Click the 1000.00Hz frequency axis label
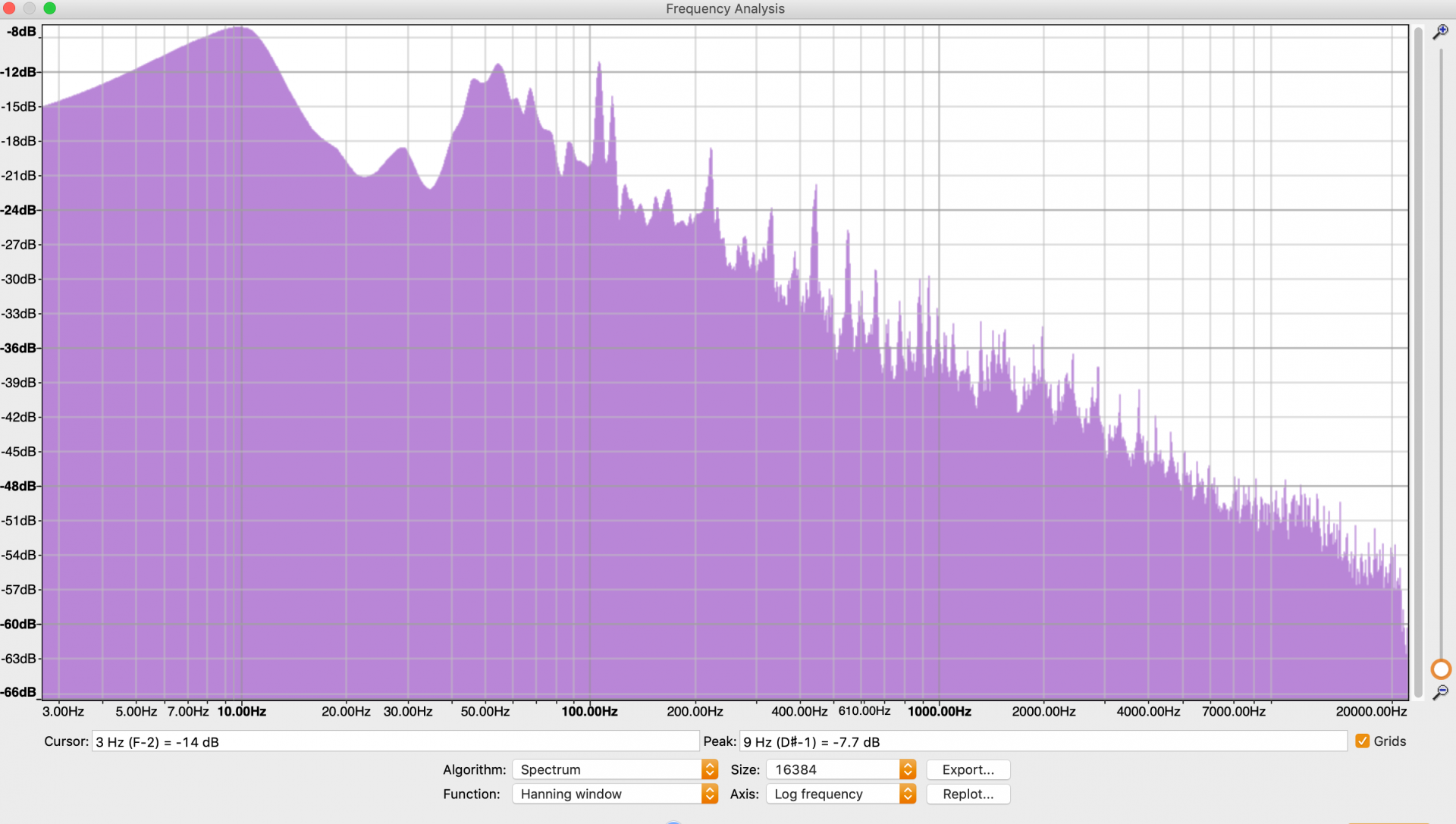Screen dimensions: 1456x824 point(939,711)
